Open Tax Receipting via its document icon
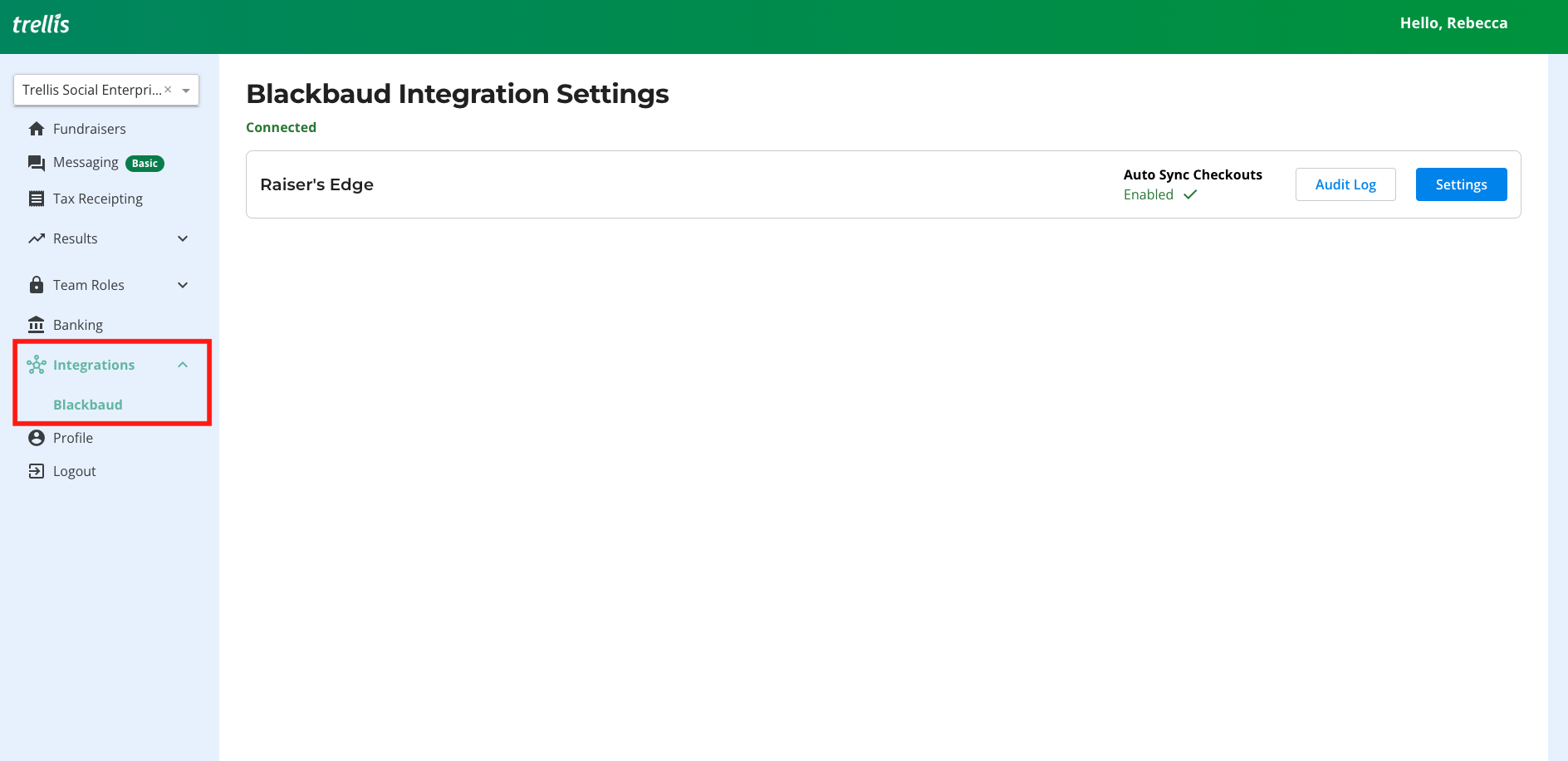This screenshot has width=1568, height=761. pyautogui.click(x=37, y=198)
